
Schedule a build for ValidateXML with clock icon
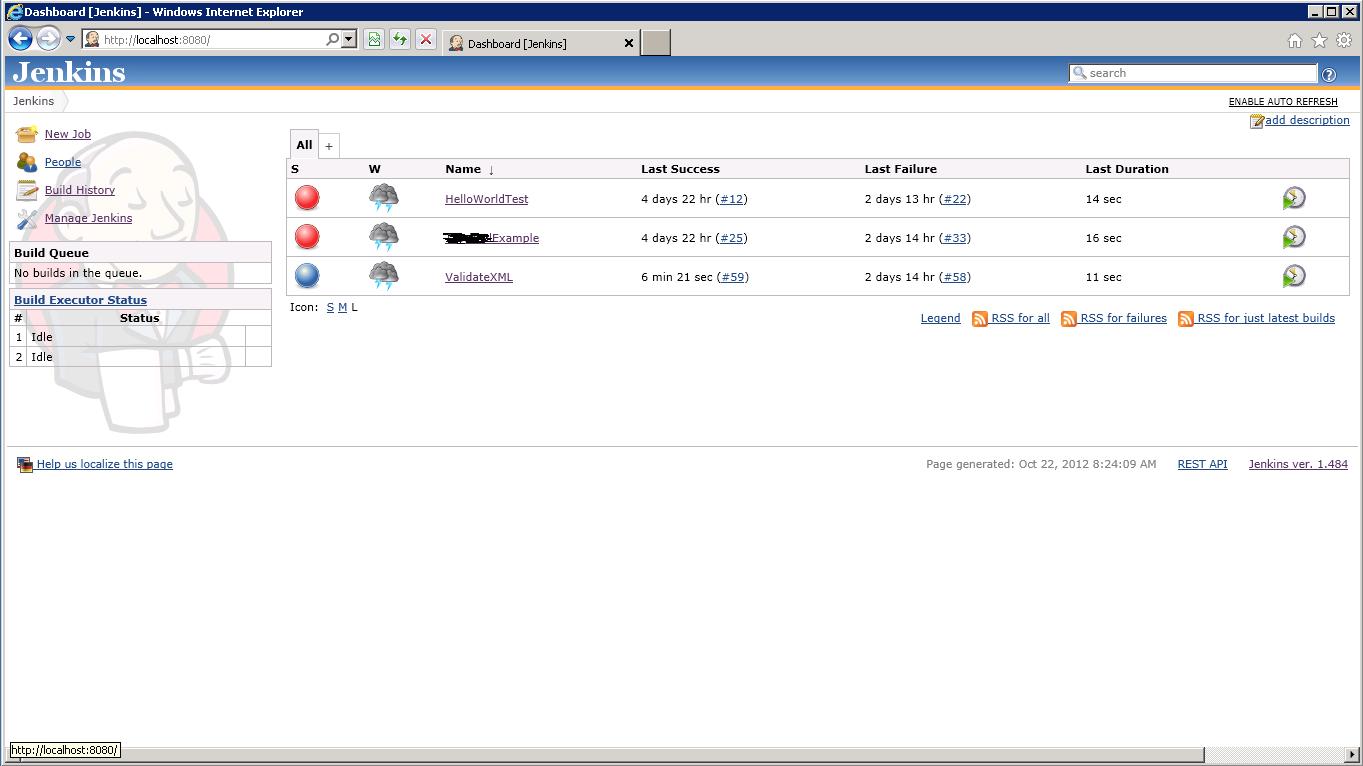point(1294,276)
